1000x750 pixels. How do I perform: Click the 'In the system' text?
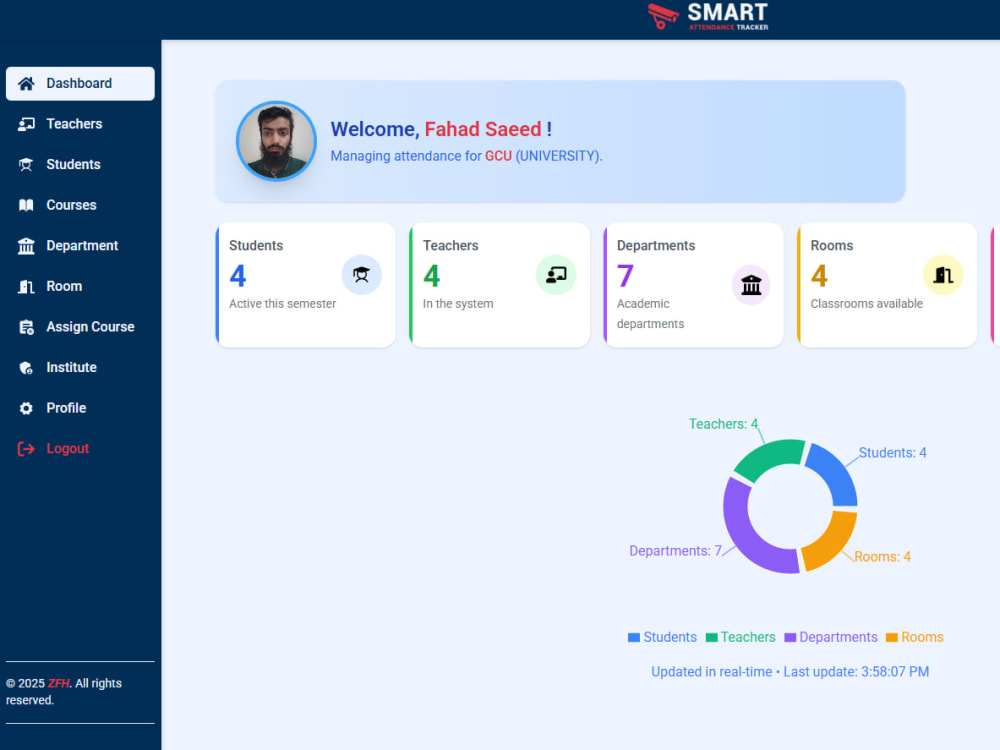(x=458, y=304)
